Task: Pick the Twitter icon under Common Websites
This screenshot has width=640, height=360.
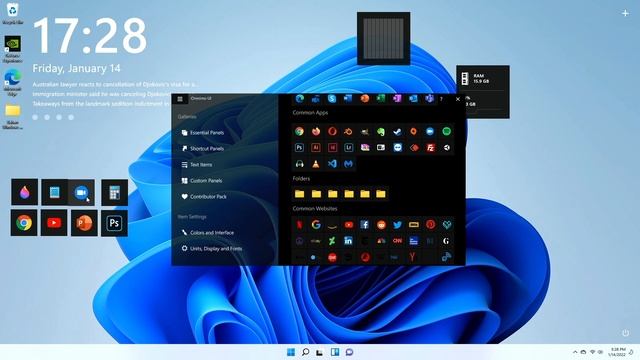Action: (x=397, y=224)
